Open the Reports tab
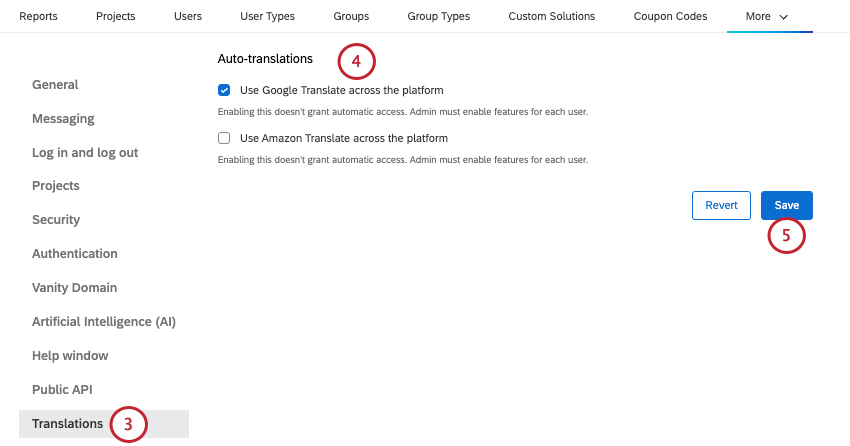Screen dimensions: 850x446 coord(38,17)
